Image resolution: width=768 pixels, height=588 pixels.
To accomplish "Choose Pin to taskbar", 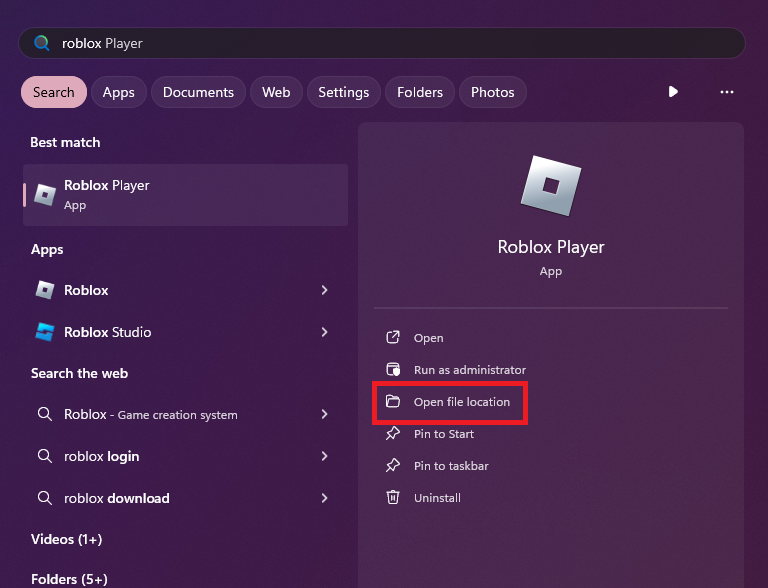I will coord(451,466).
